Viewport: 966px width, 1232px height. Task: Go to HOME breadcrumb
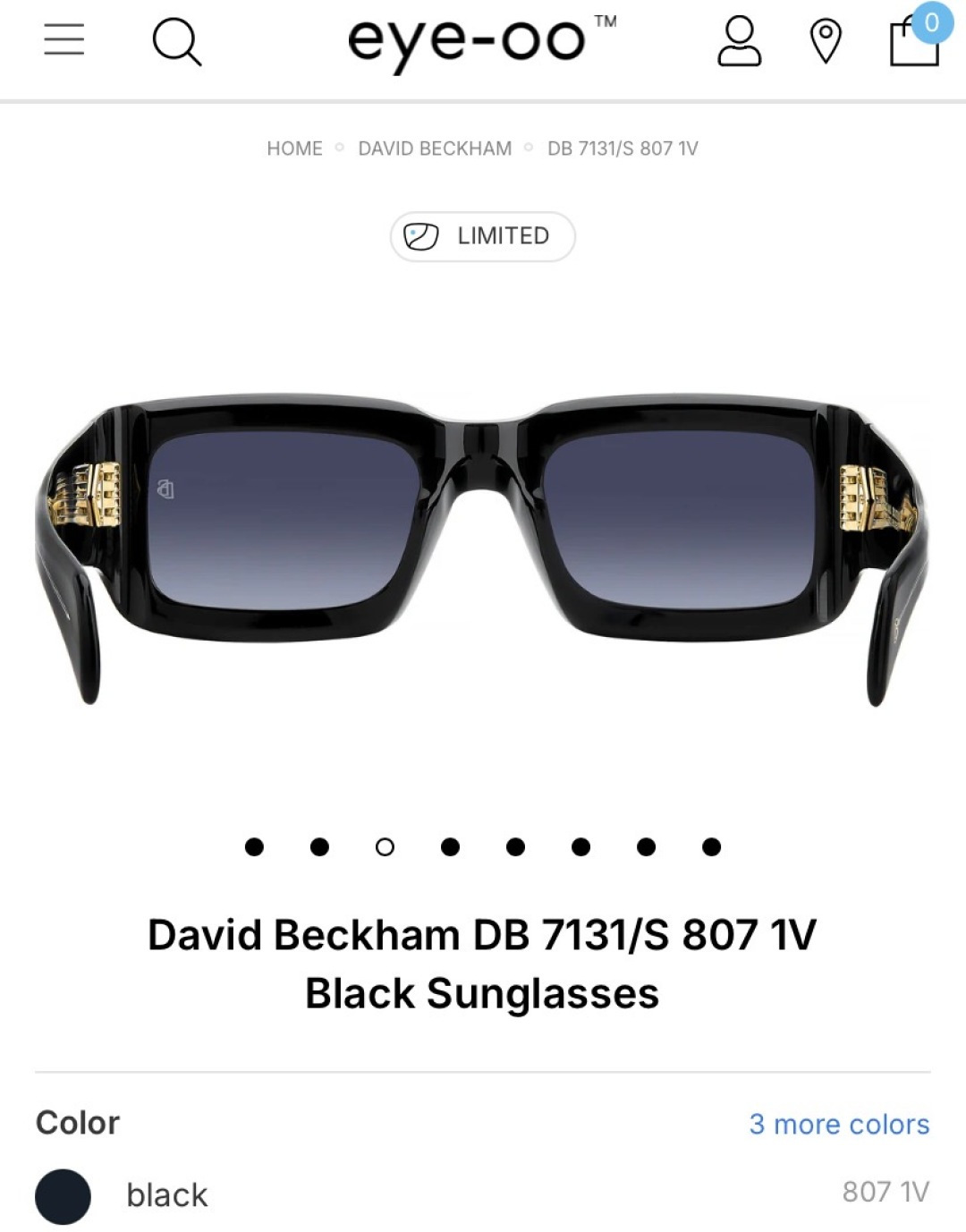294,149
